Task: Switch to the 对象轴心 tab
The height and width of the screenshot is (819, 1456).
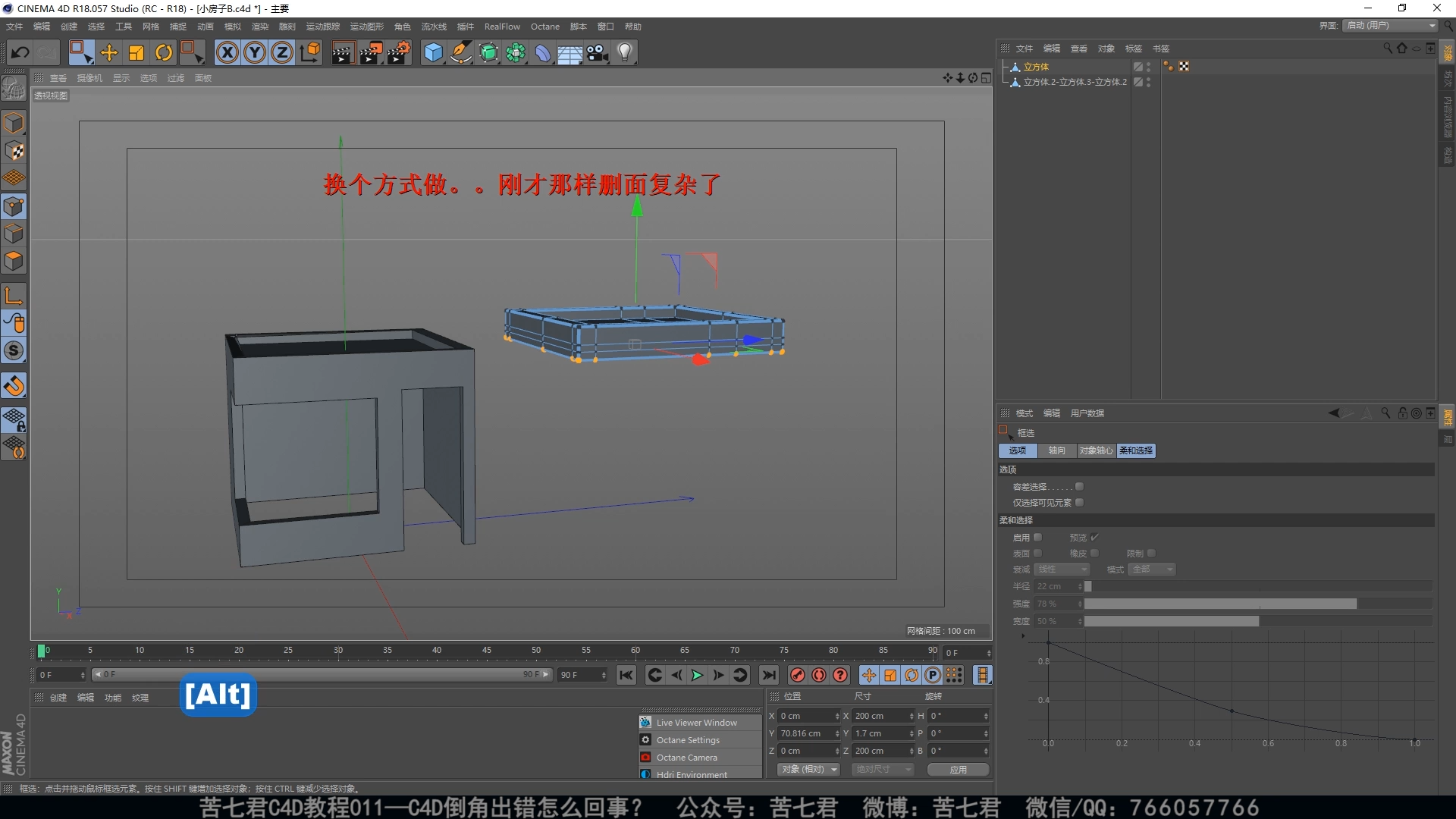Action: (1096, 450)
